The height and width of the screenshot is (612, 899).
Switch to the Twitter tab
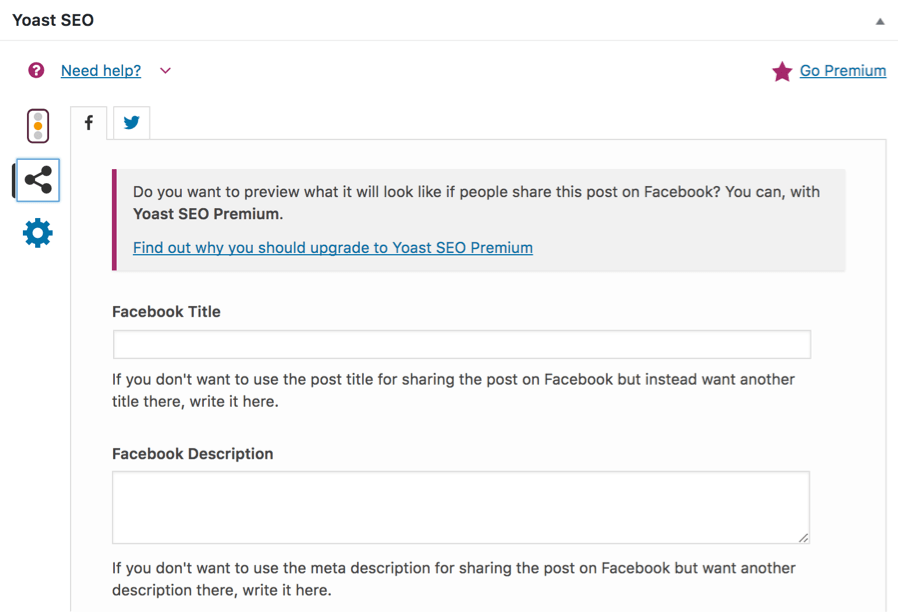131,123
